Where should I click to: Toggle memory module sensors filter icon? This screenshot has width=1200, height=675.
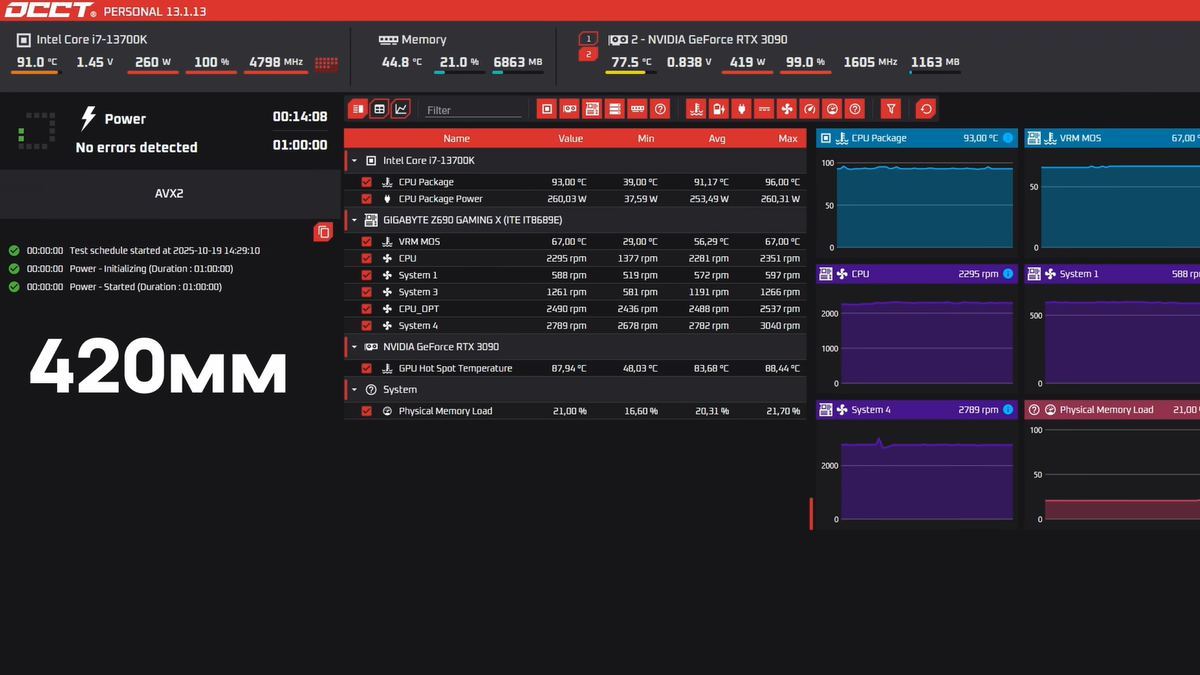click(x=637, y=109)
